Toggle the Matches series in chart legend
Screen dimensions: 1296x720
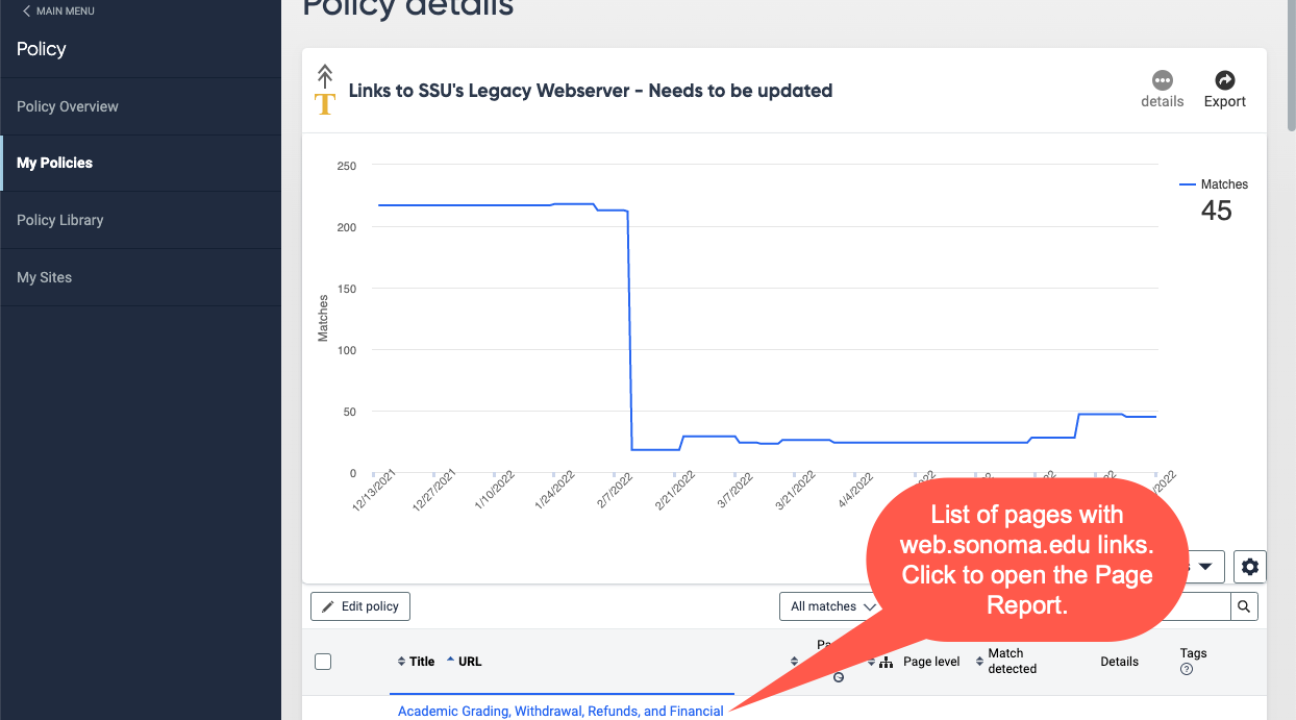[1214, 184]
